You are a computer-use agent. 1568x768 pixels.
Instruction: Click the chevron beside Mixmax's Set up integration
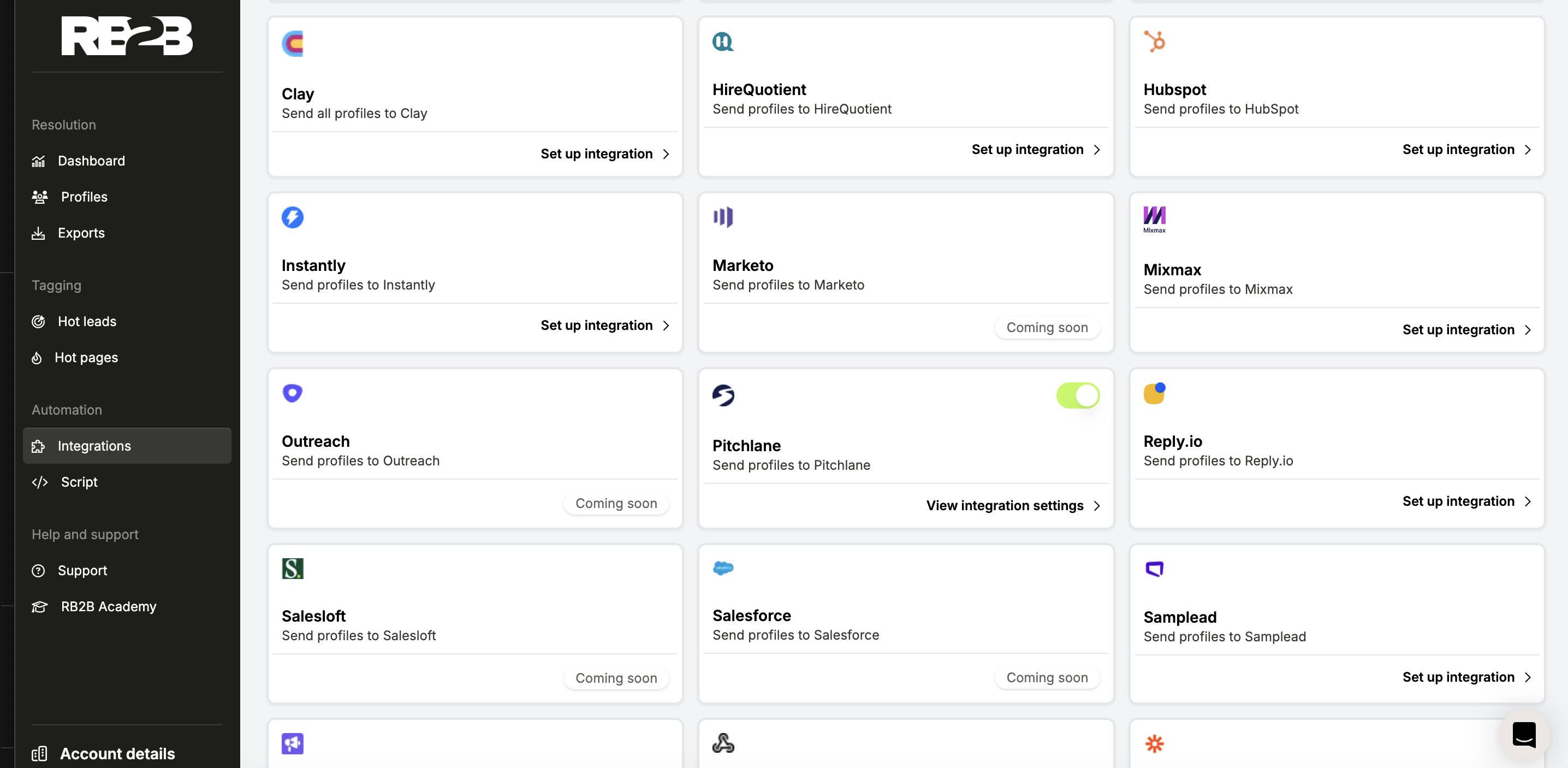(1528, 330)
